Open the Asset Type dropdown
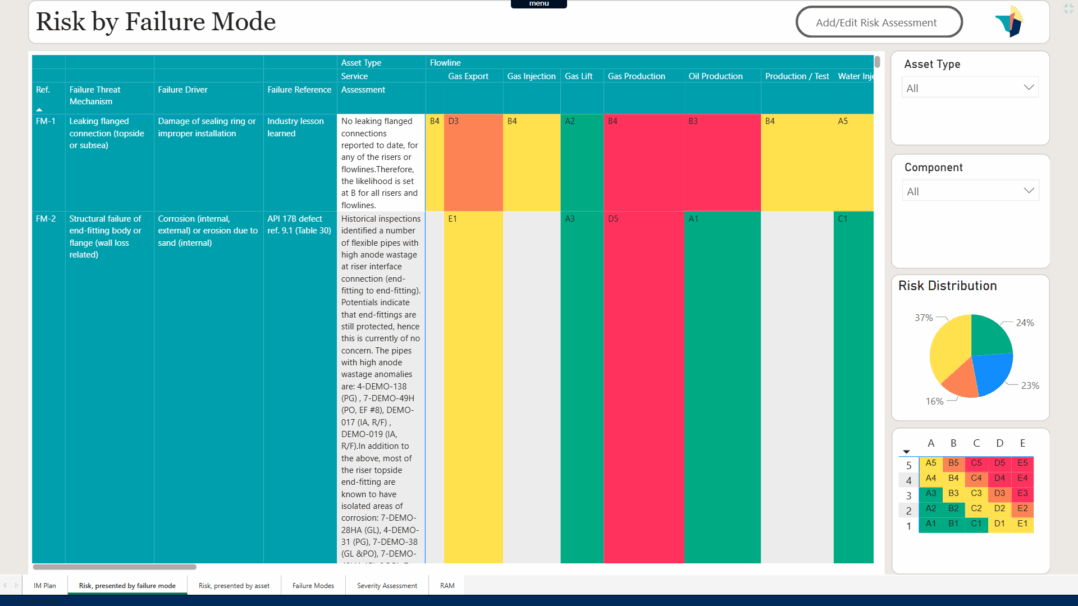The width and height of the screenshot is (1078, 606). point(970,88)
